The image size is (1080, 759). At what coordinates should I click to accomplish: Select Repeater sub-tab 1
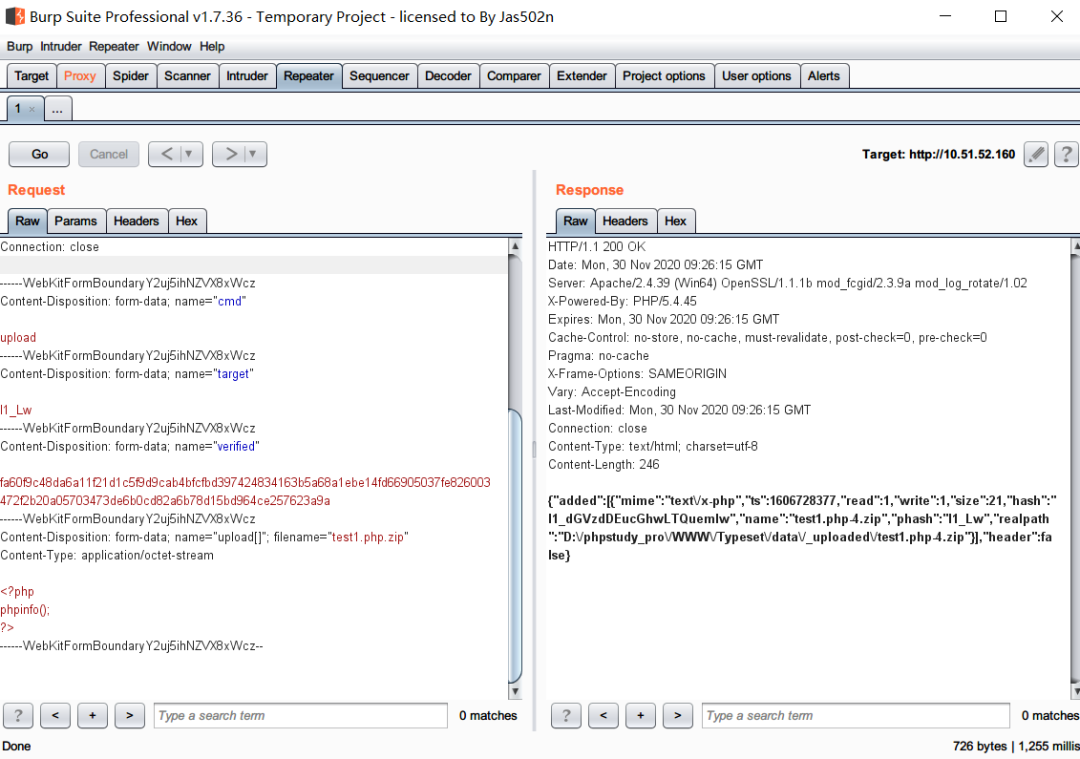click(19, 109)
